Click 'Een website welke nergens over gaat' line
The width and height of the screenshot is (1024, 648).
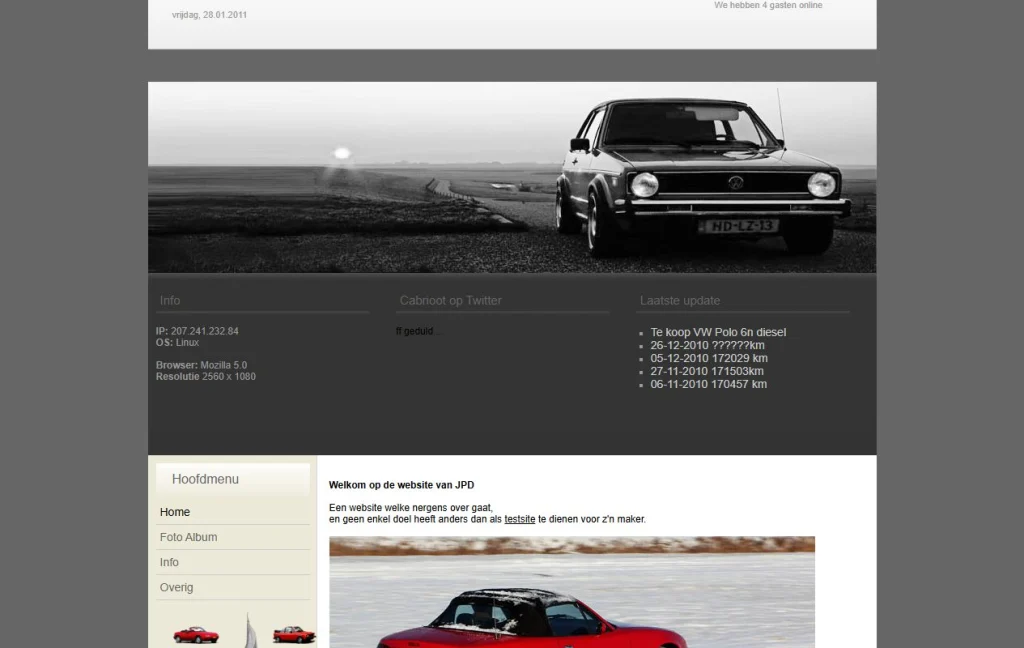click(x=411, y=508)
